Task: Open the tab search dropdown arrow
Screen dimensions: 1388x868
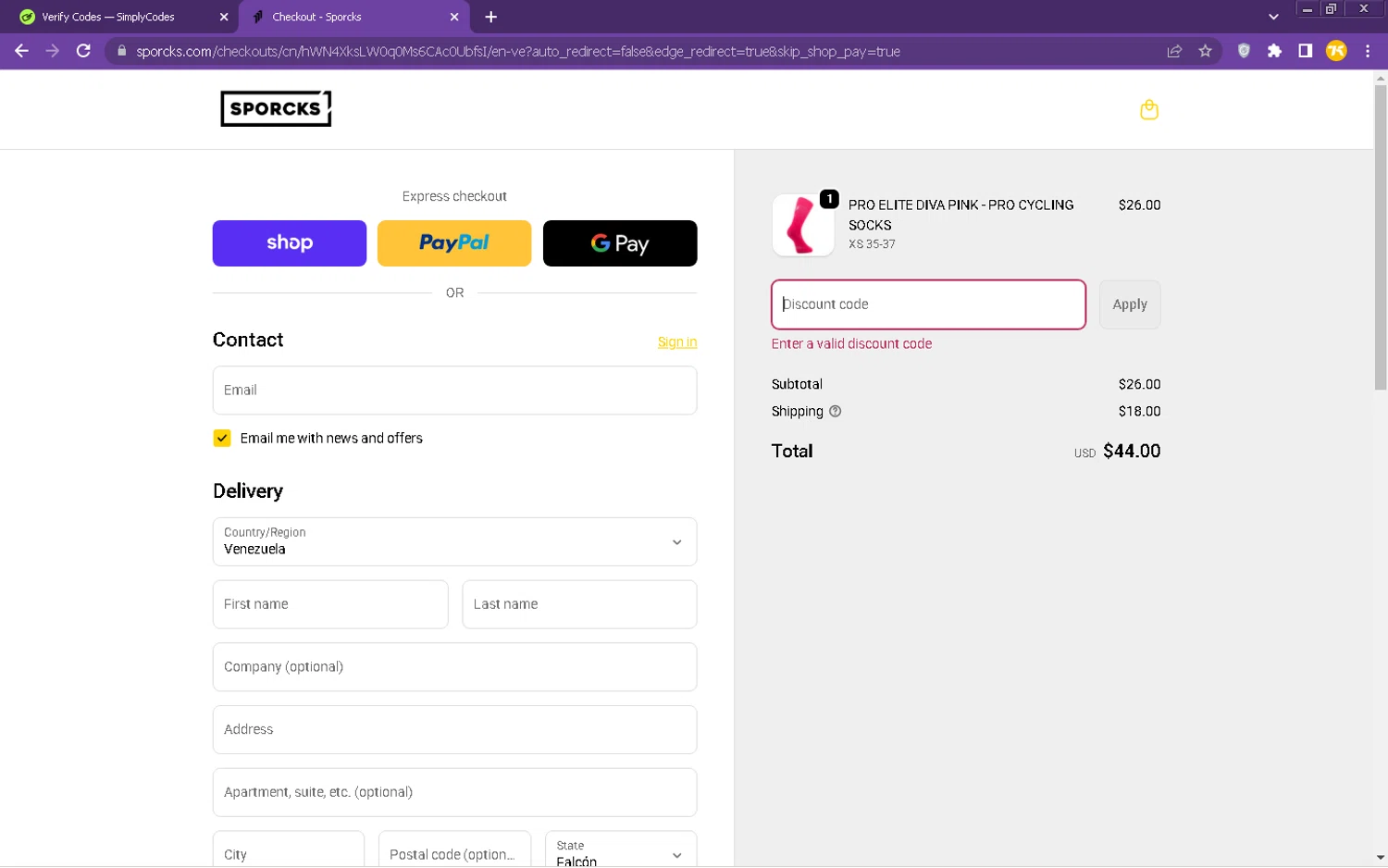Action: click(1273, 17)
